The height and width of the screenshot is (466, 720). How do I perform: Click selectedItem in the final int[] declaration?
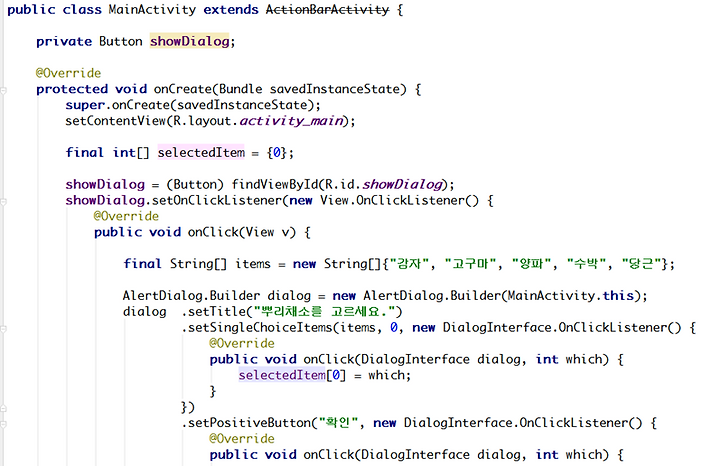[x=201, y=152]
